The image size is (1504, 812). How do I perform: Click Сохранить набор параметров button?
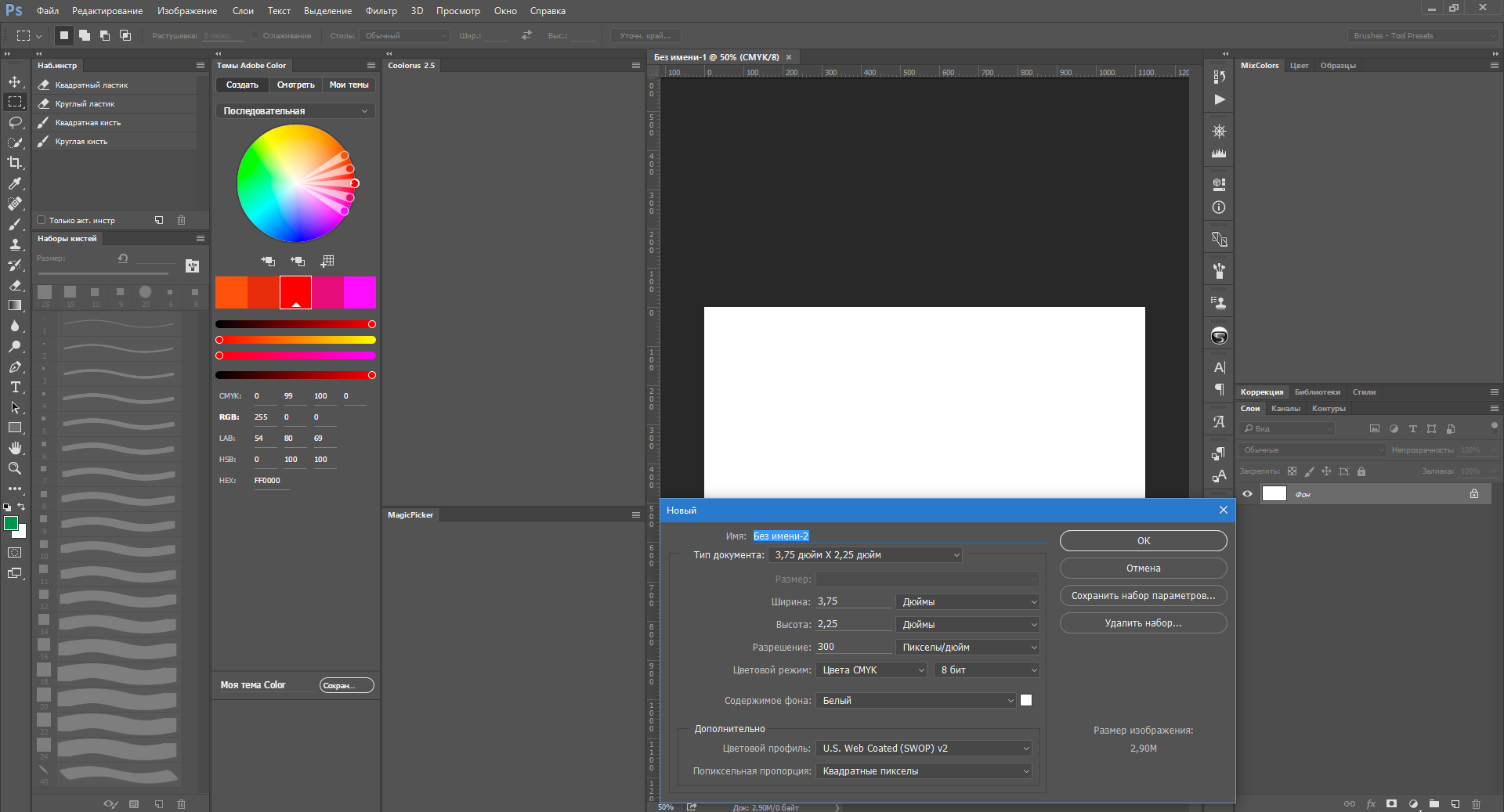[1144, 596]
